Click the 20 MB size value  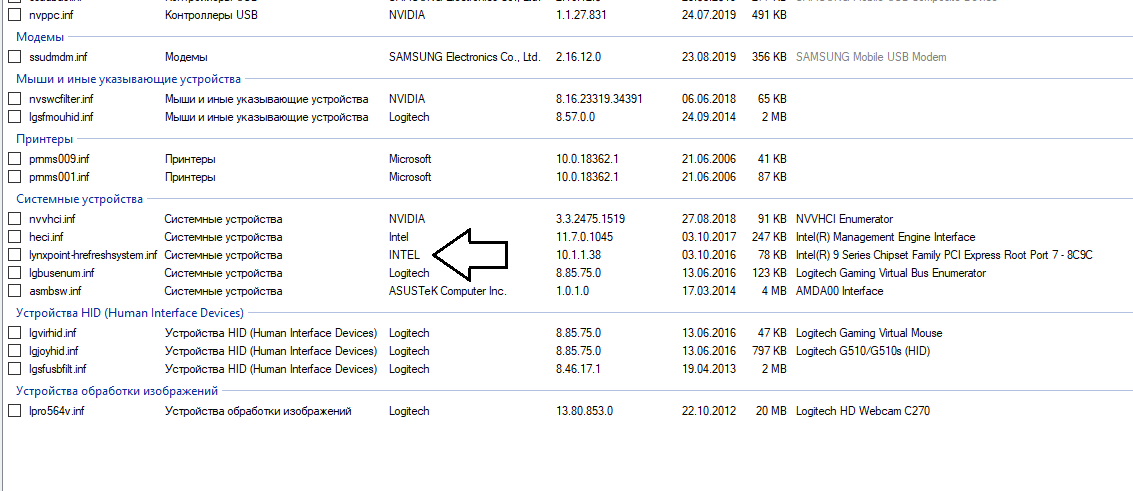click(x=771, y=411)
